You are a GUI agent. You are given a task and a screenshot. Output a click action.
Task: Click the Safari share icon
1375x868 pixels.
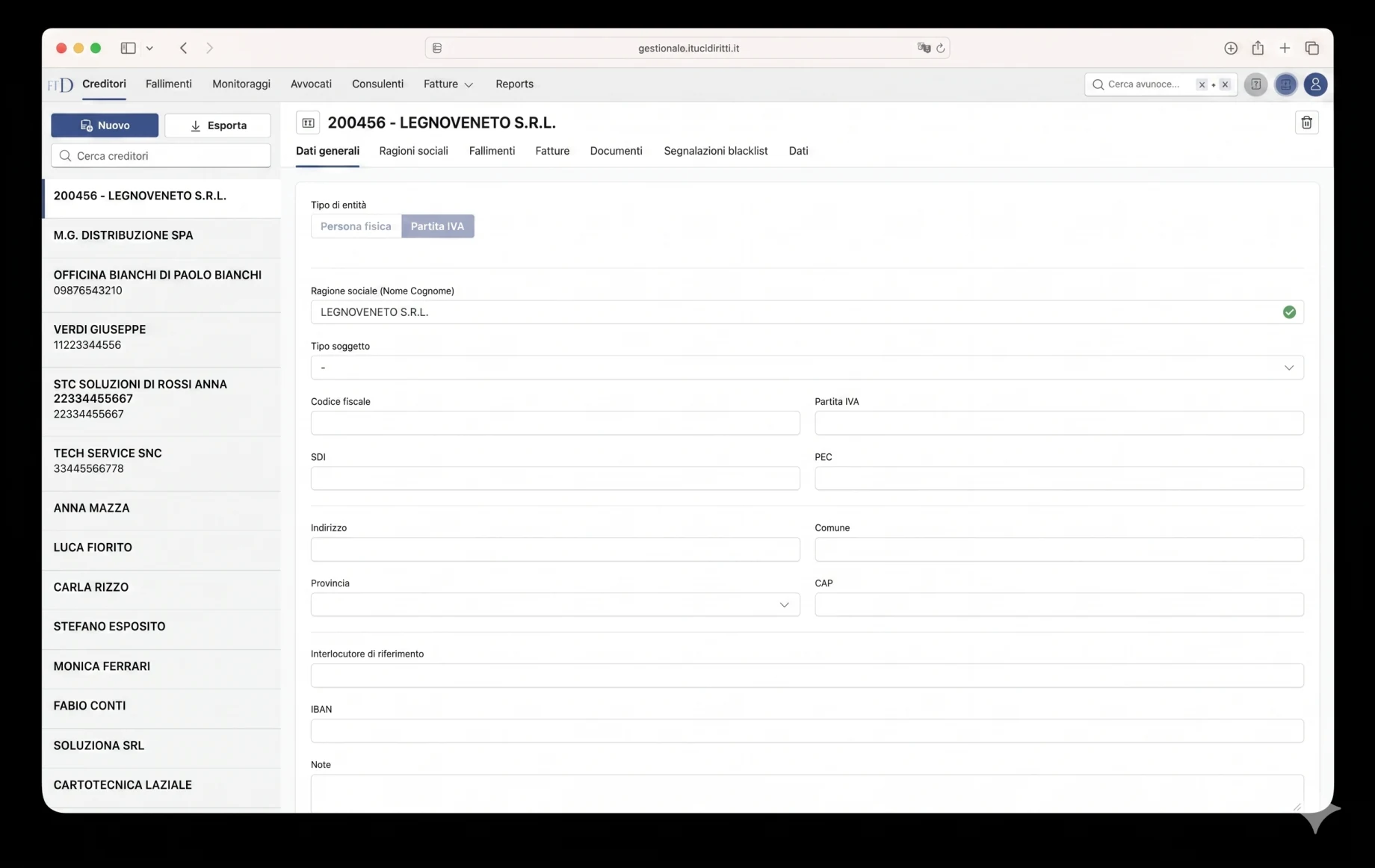click(x=1258, y=48)
